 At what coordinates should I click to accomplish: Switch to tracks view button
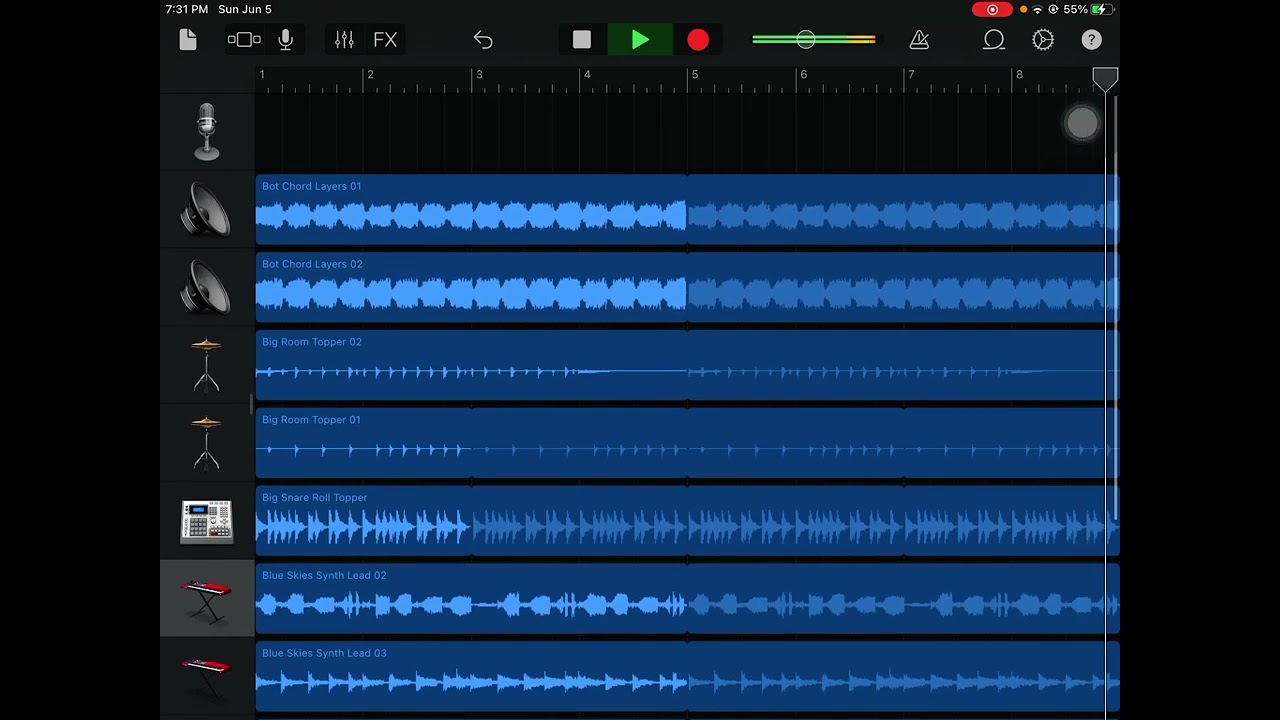click(244, 40)
